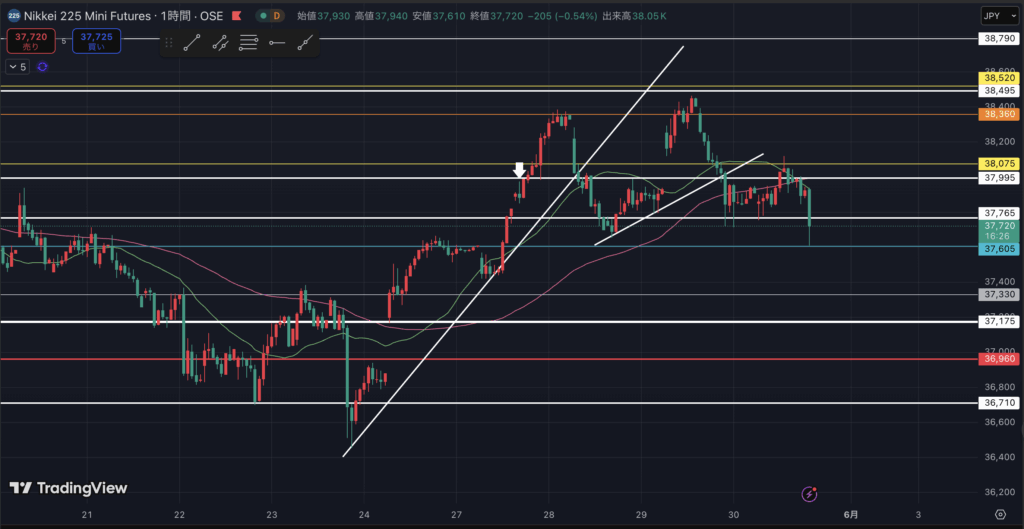Click the TradingView logo link
The height and width of the screenshot is (529, 1024).
[x=69, y=488]
